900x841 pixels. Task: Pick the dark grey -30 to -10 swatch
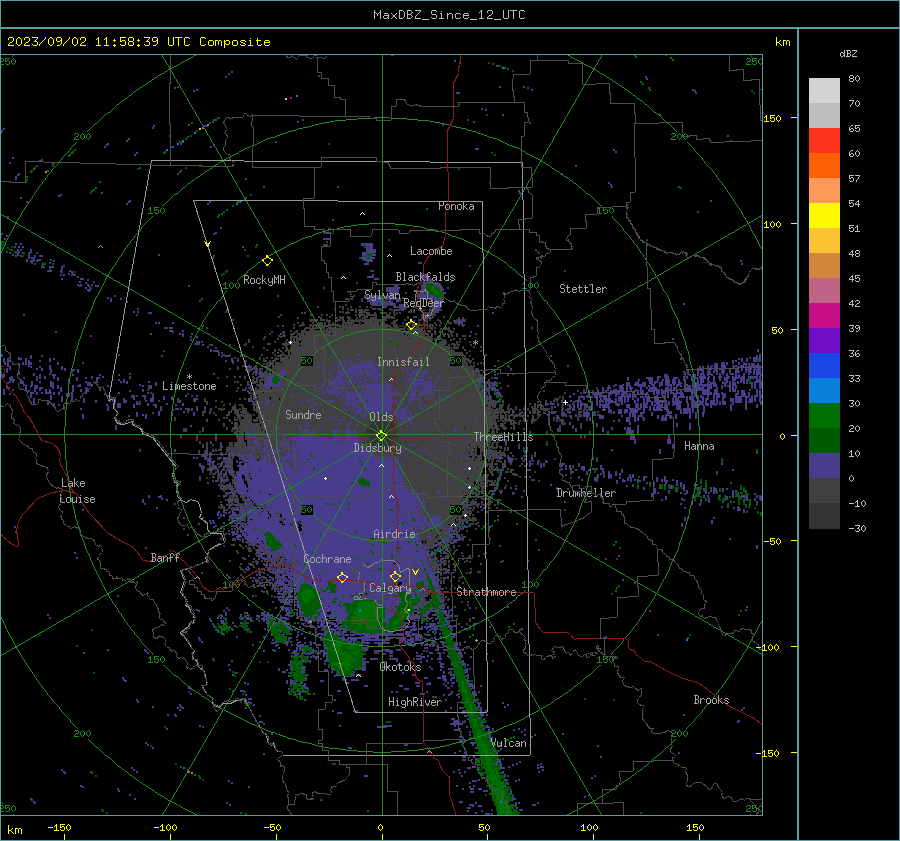click(x=824, y=516)
